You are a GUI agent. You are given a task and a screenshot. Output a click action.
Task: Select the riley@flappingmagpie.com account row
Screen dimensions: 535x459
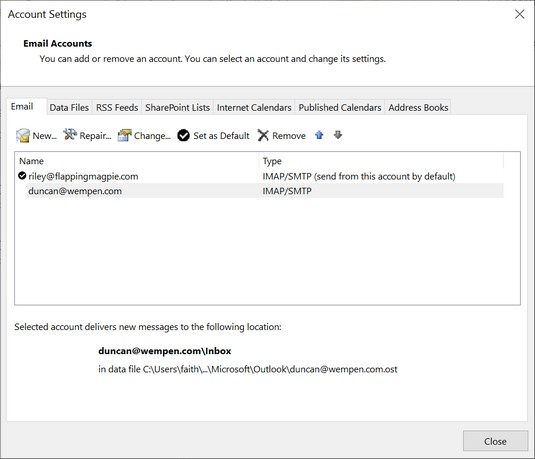[x=259, y=176]
